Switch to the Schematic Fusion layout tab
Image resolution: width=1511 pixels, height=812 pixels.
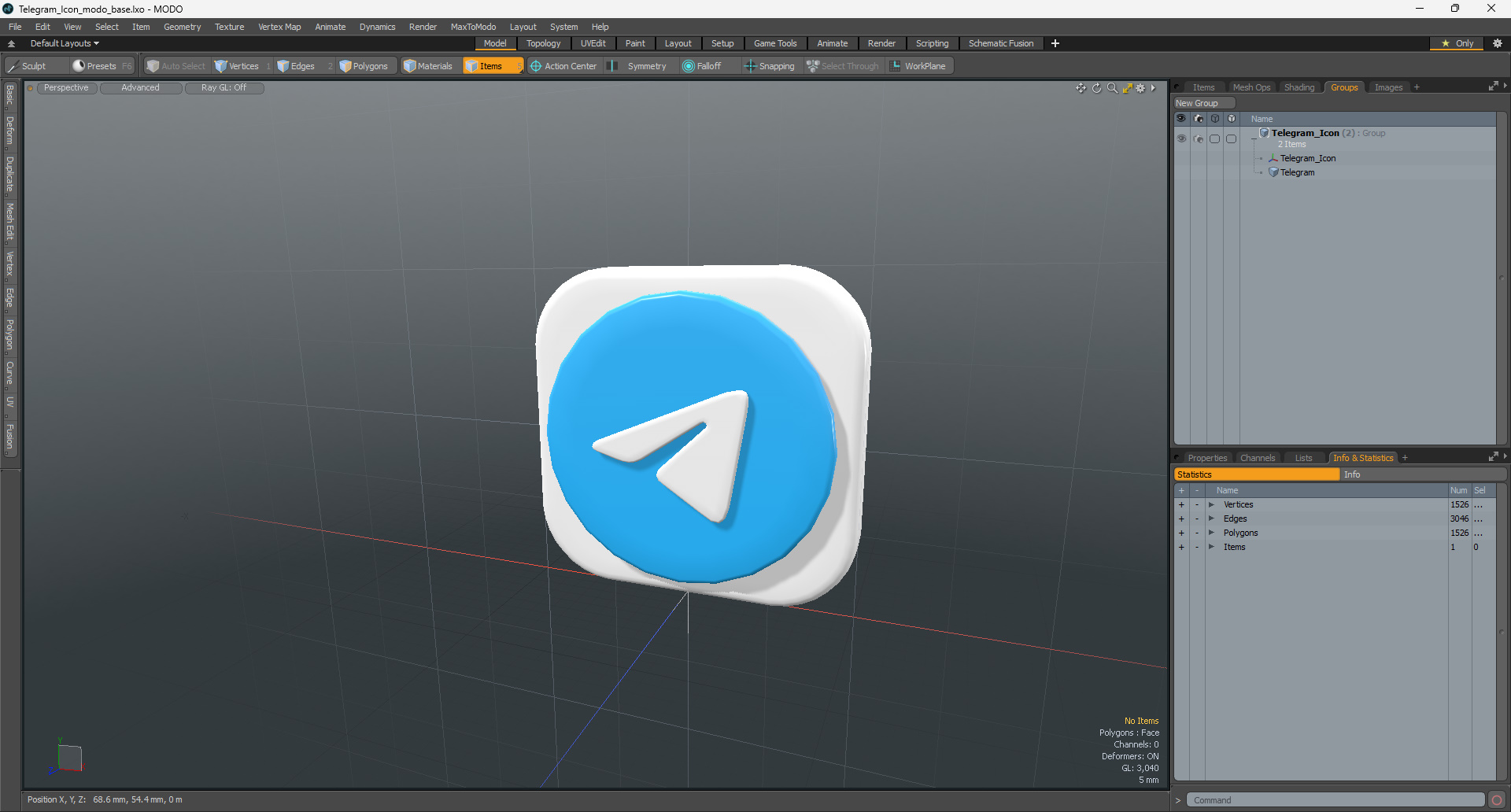[x=1001, y=43]
